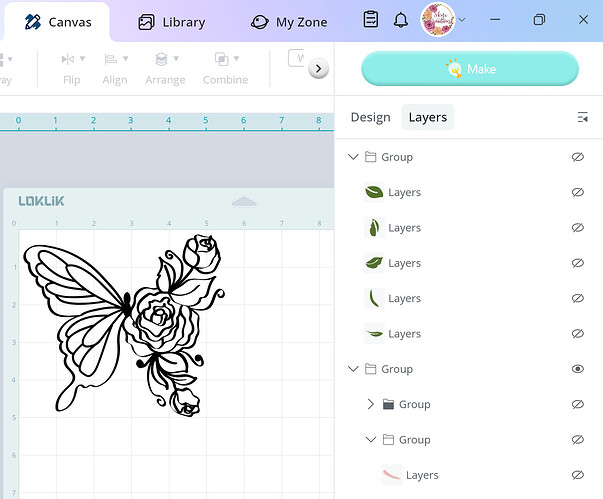Toggle visibility of the expanded nested Group
This screenshot has width=603, height=499.
[x=578, y=439]
